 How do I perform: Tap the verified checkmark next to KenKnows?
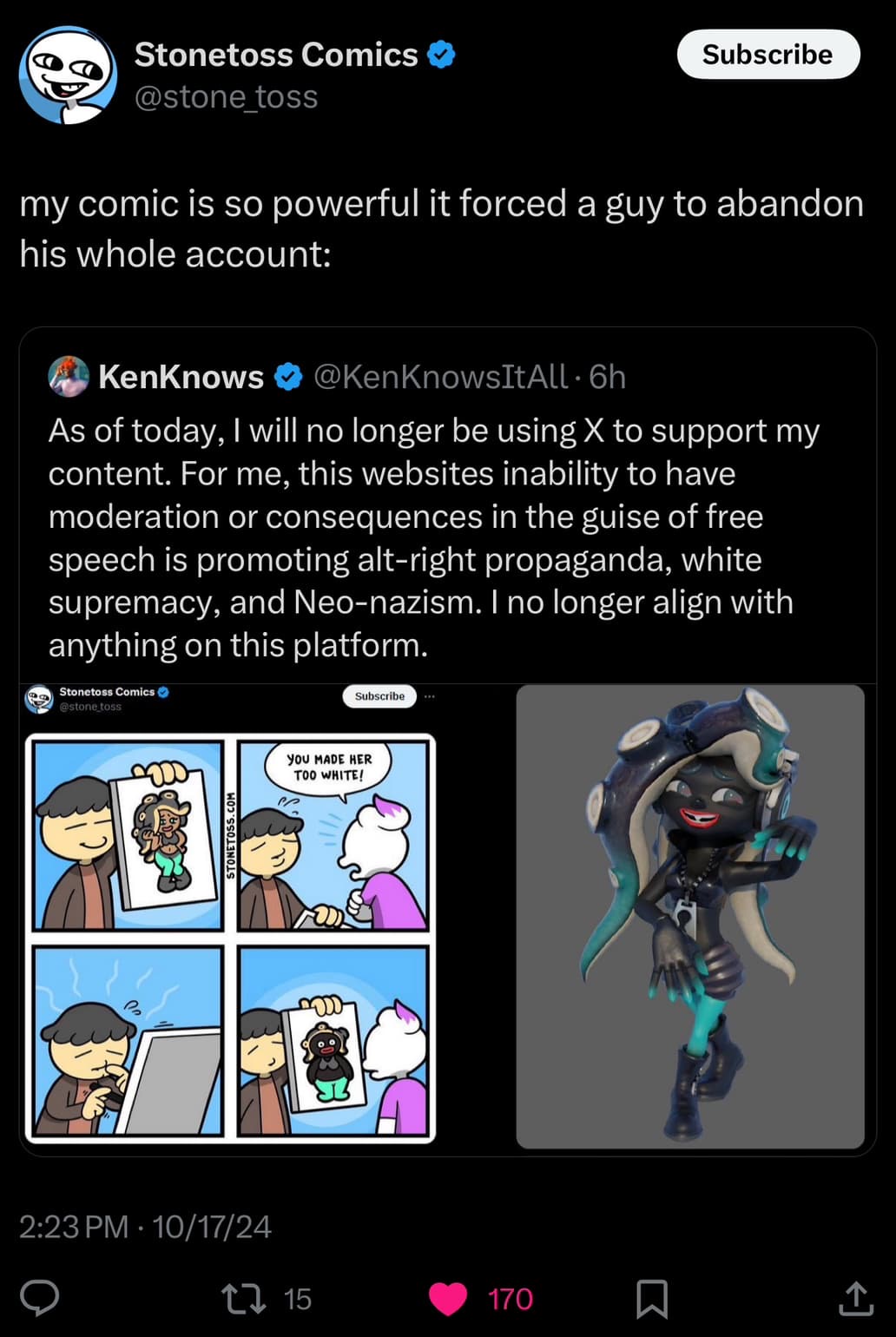(288, 377)
